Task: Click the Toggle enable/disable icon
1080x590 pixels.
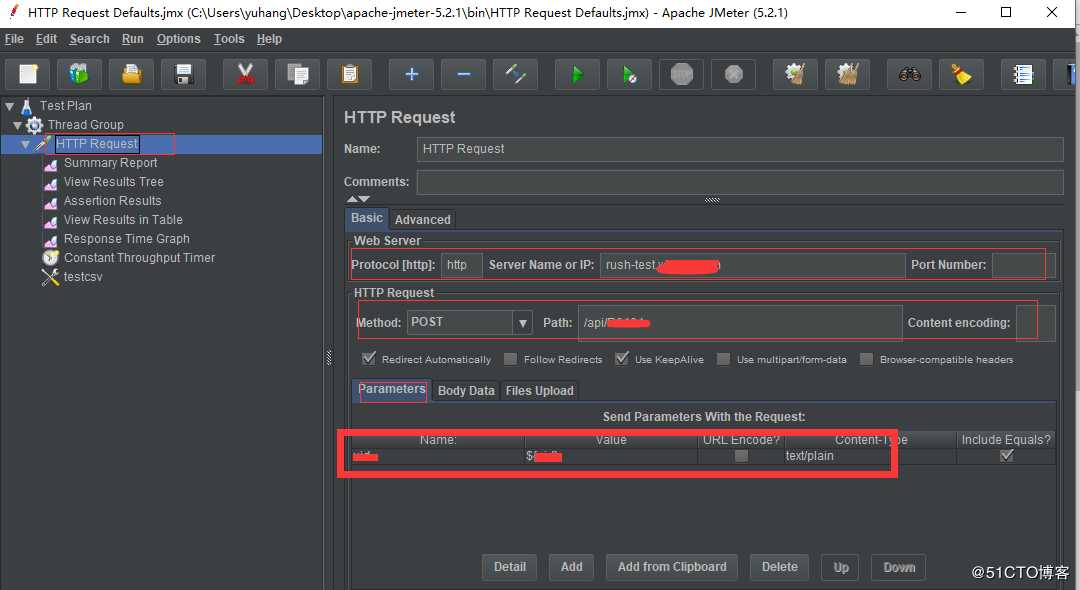Action: 515,74
